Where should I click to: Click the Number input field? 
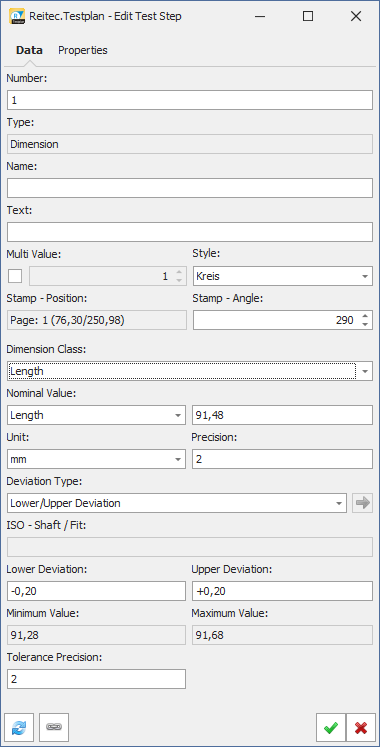pyautogui.click(x=190, y=101)
